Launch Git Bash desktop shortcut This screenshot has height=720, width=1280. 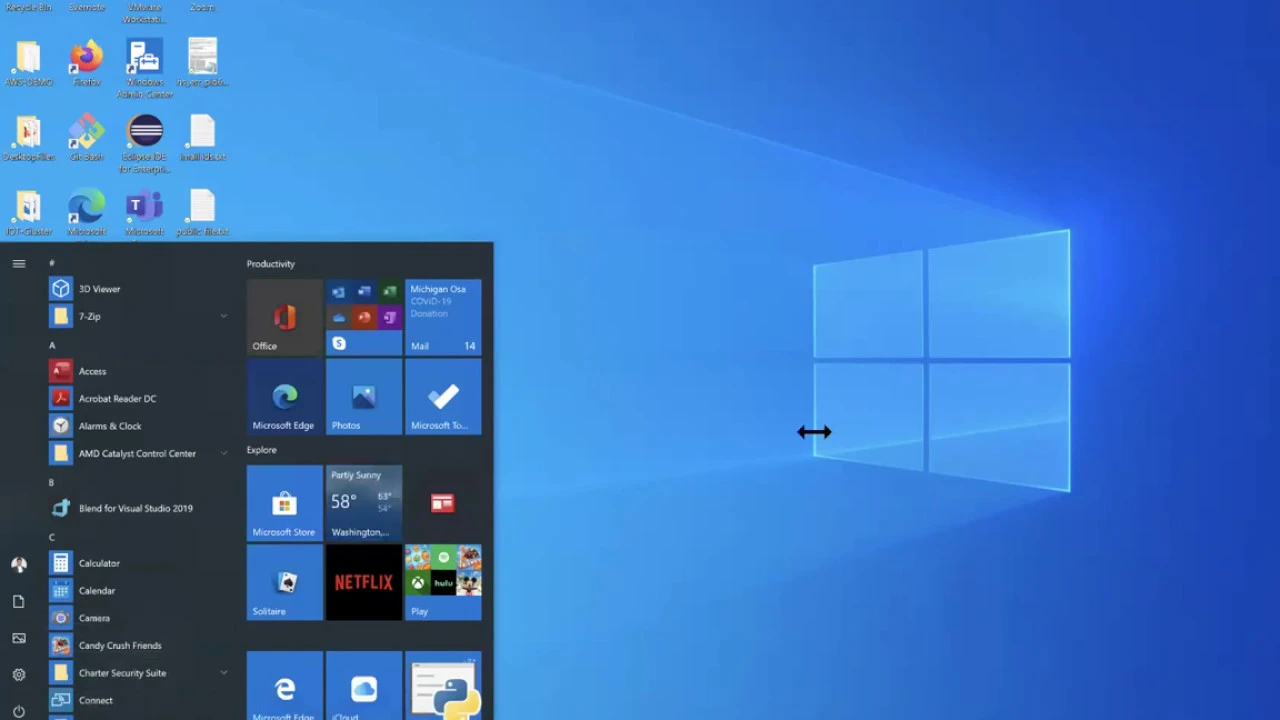[86, 139]
